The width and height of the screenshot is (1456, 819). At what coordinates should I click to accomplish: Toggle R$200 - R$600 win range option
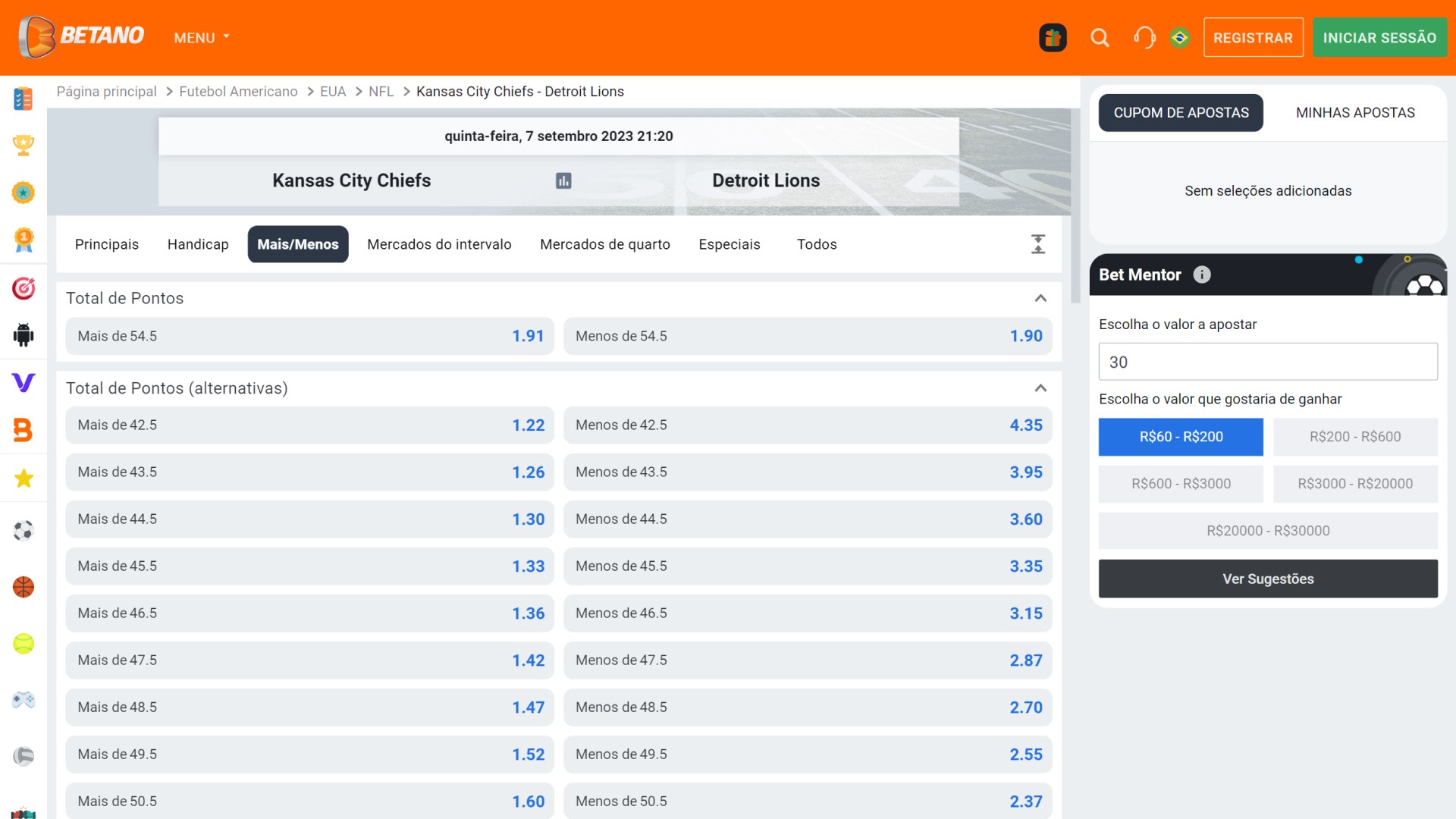tap(1353, 436)
